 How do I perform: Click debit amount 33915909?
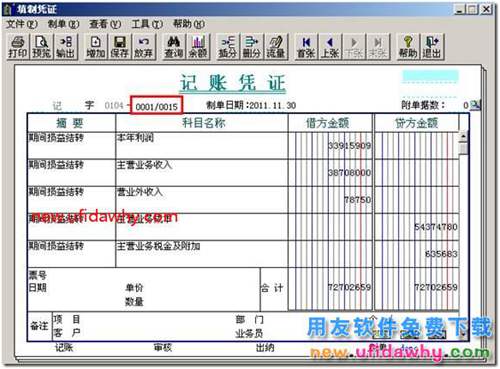click(x=349, y=146)
